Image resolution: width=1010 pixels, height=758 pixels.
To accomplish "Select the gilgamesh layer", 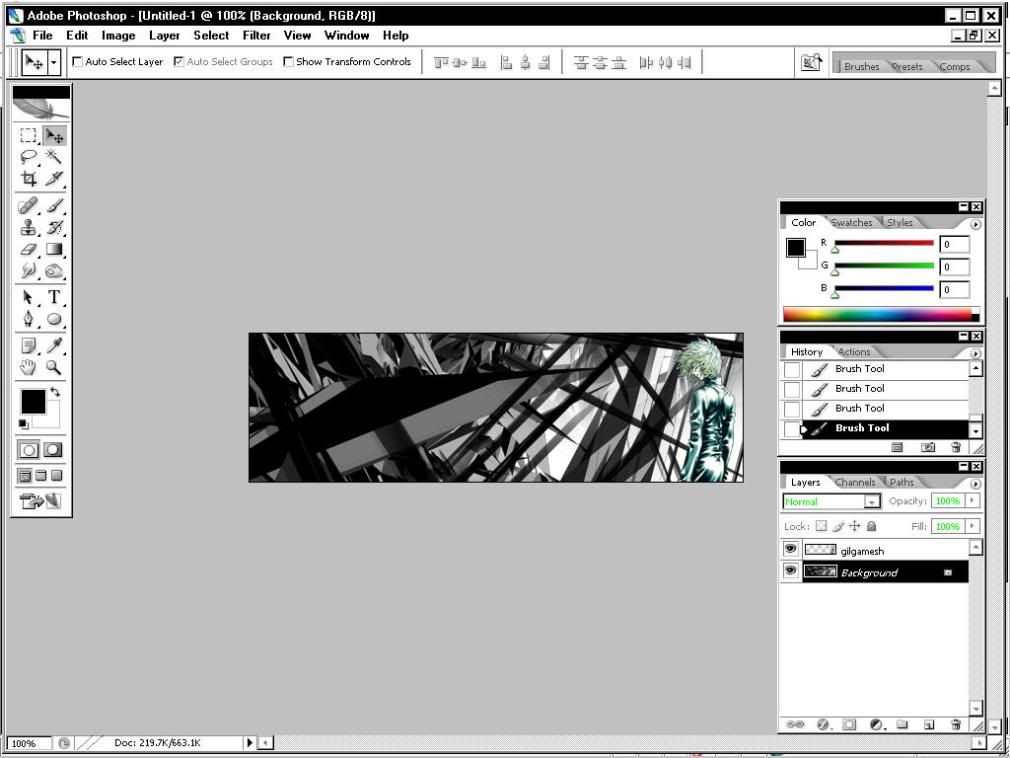I will click(x=875, y=551).
